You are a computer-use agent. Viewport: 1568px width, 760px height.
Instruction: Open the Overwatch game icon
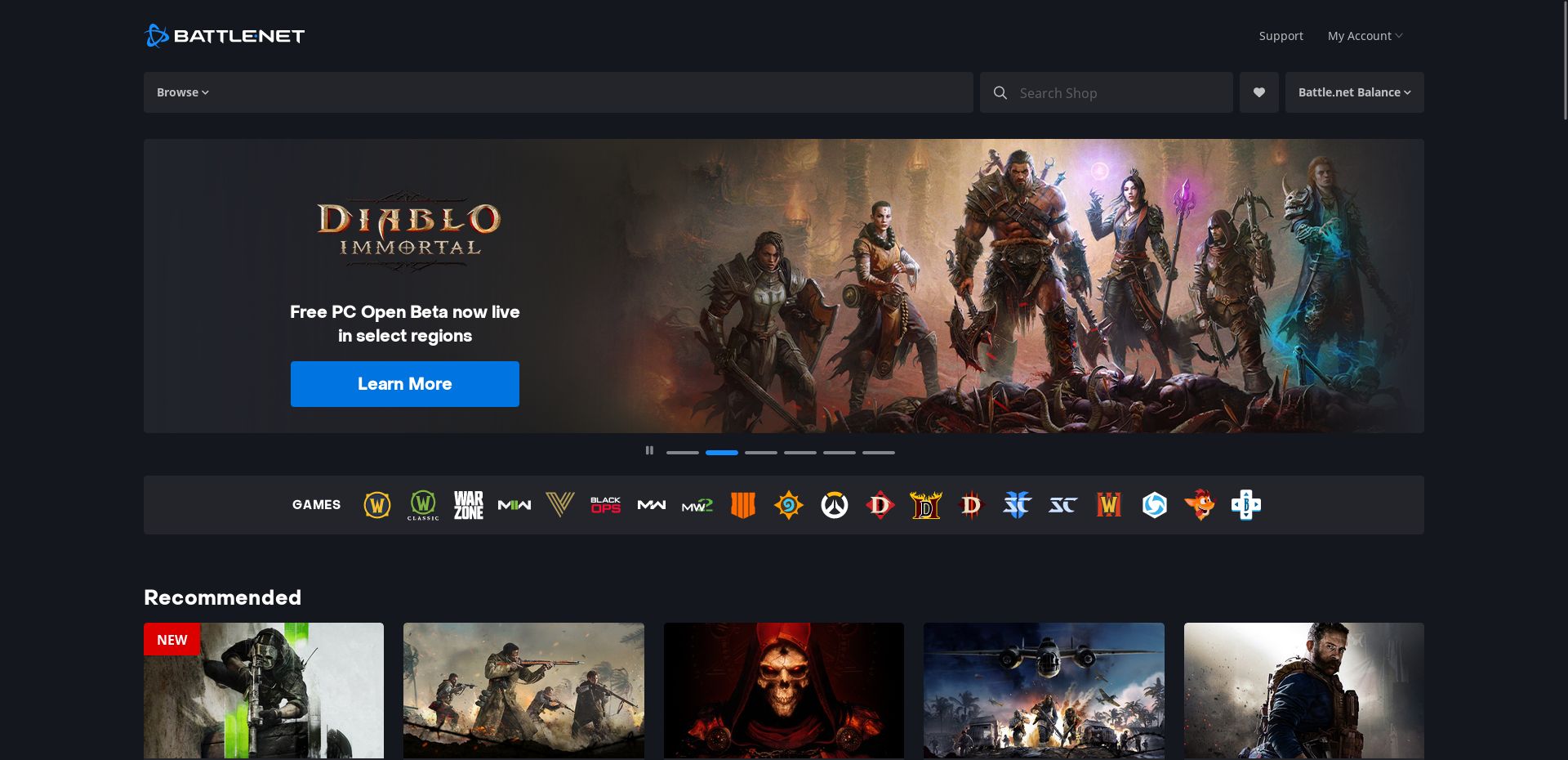pyautogui.click(x=835, y=505)
